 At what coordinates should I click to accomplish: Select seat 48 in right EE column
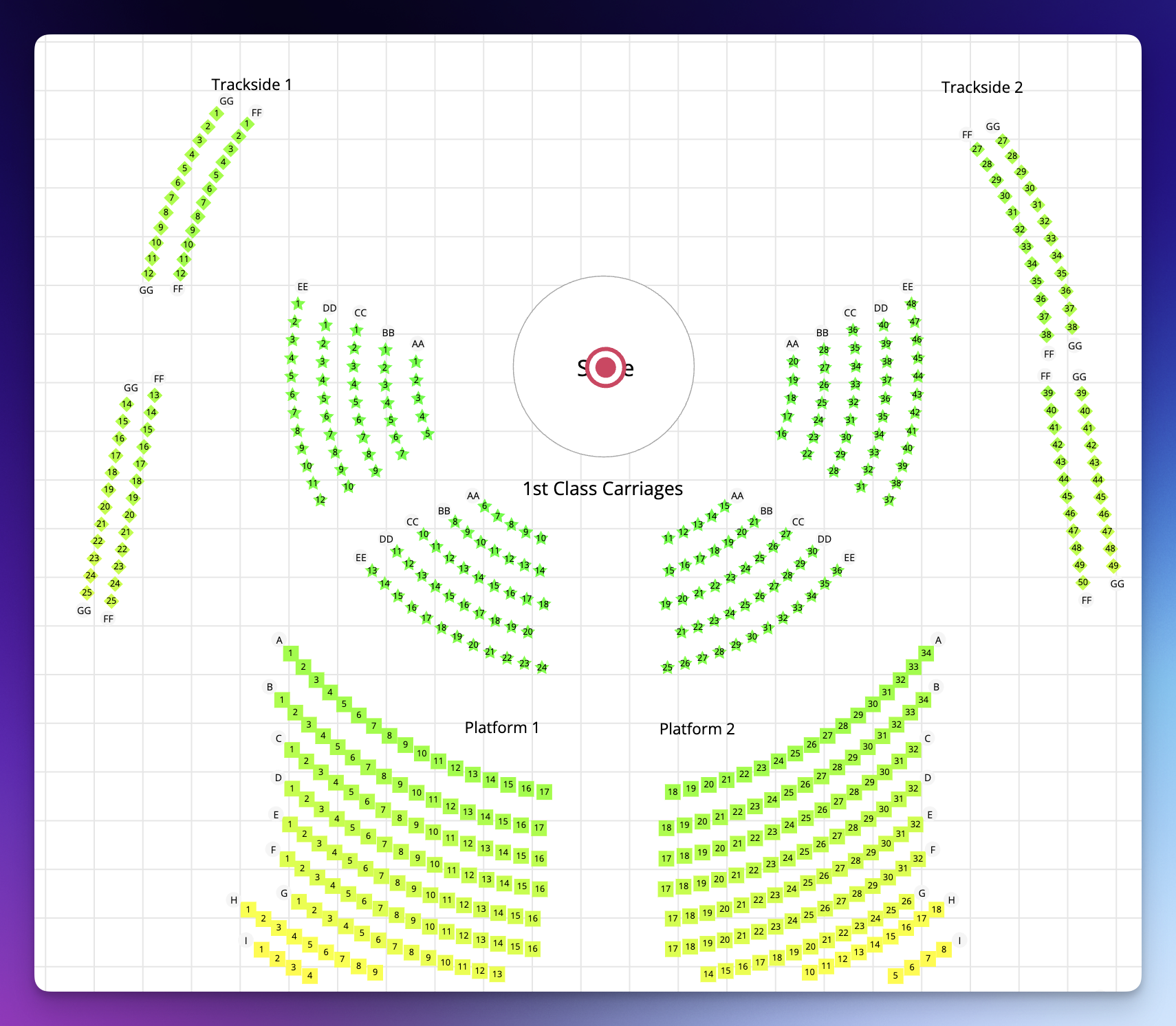tap(911, 303)
